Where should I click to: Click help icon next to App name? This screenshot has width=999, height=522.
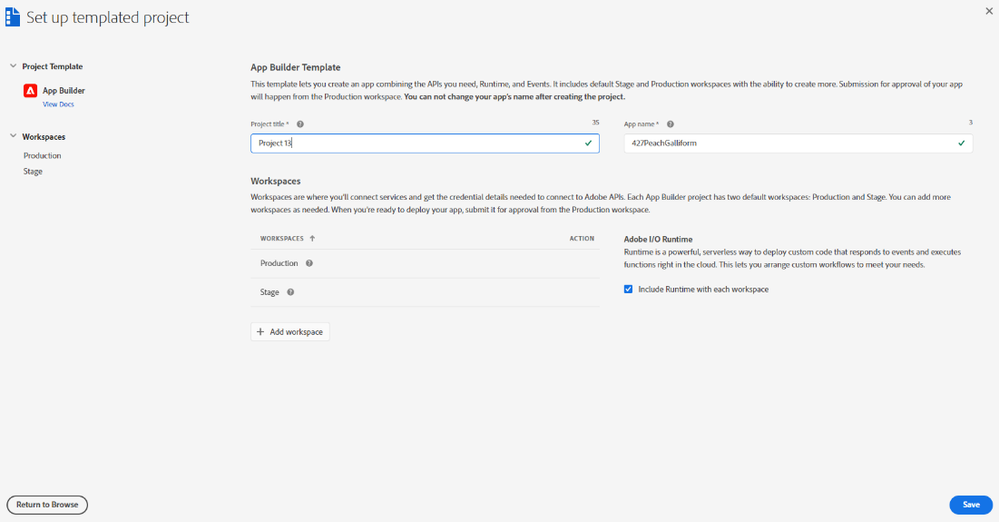click(x=670, y=124)
